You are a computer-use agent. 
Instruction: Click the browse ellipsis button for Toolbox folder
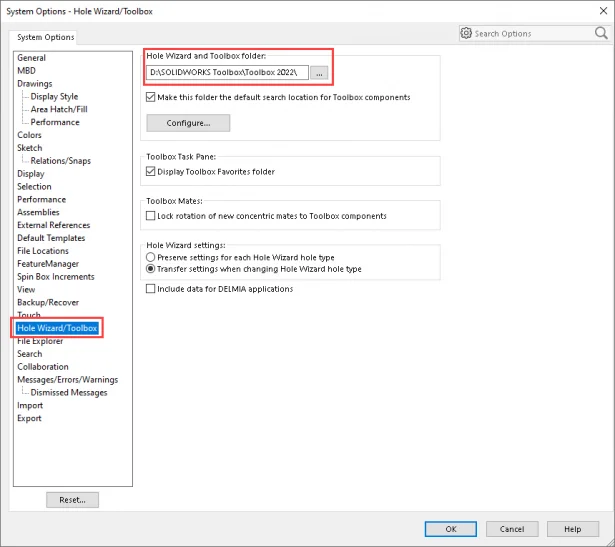318,73
